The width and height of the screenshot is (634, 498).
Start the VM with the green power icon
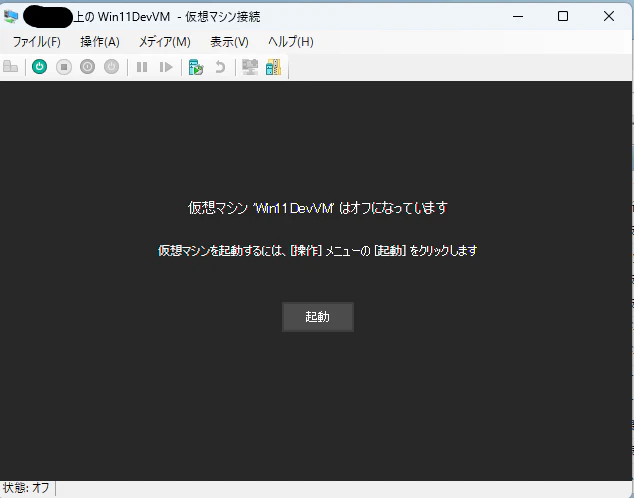[x=40, y=67]
